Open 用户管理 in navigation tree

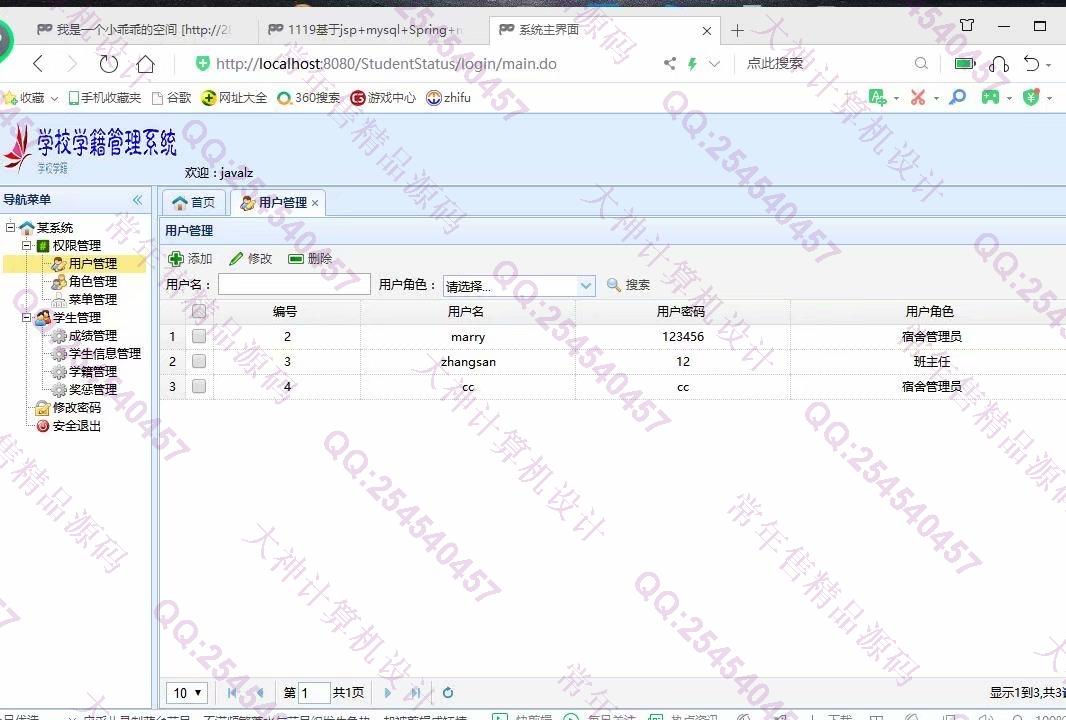click(x=93, y=264)
